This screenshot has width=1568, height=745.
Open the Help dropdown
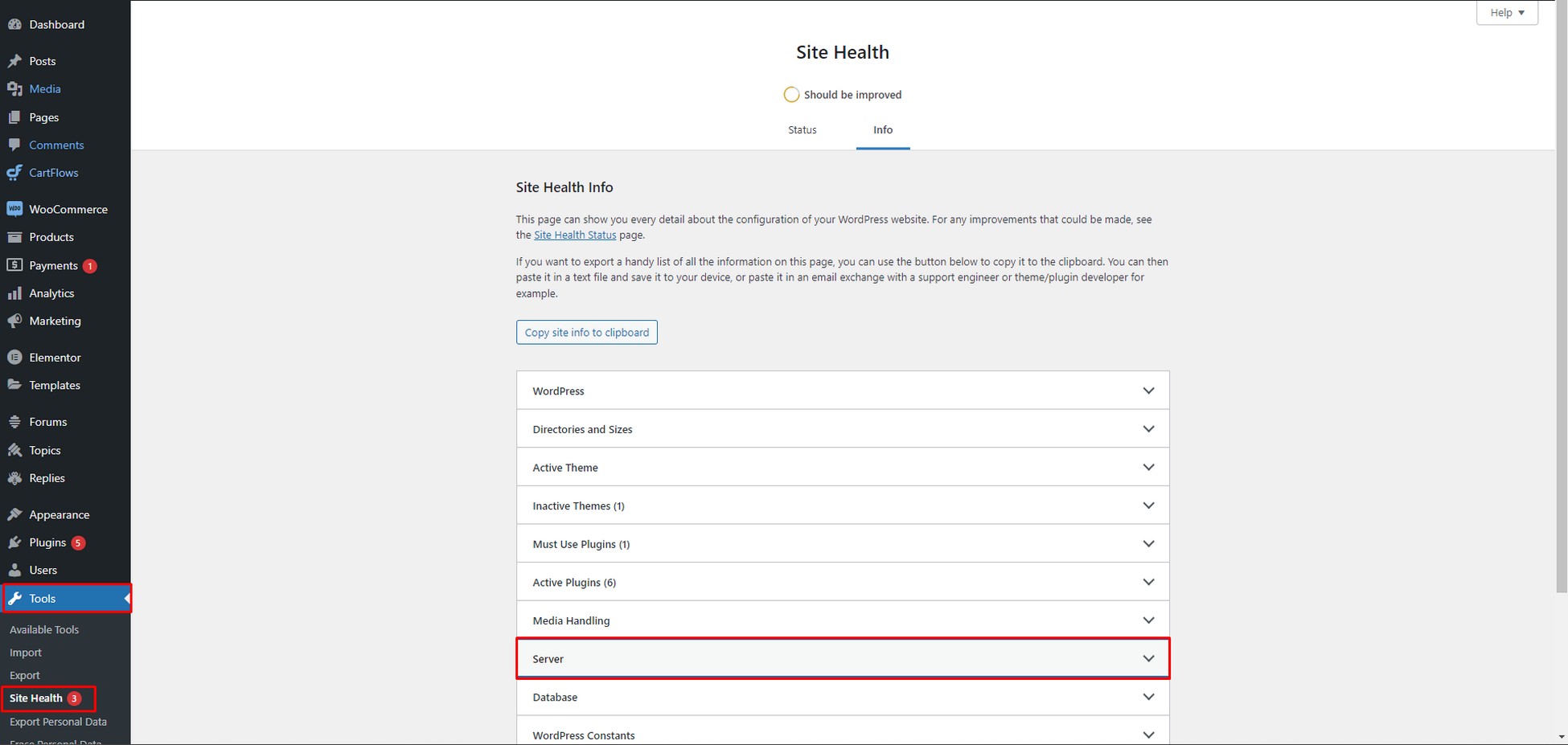point(1507,13)
